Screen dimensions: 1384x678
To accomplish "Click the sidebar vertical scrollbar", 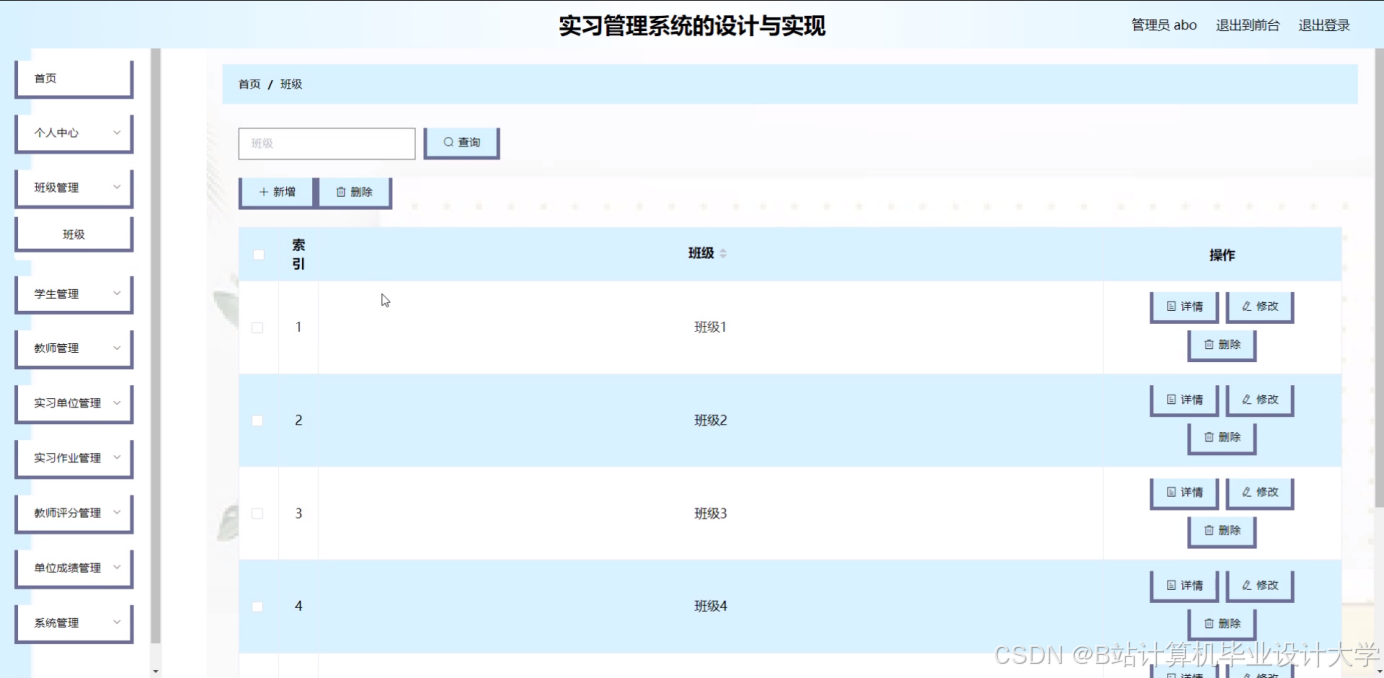I will pyautogui.click(x=155, y=345).
